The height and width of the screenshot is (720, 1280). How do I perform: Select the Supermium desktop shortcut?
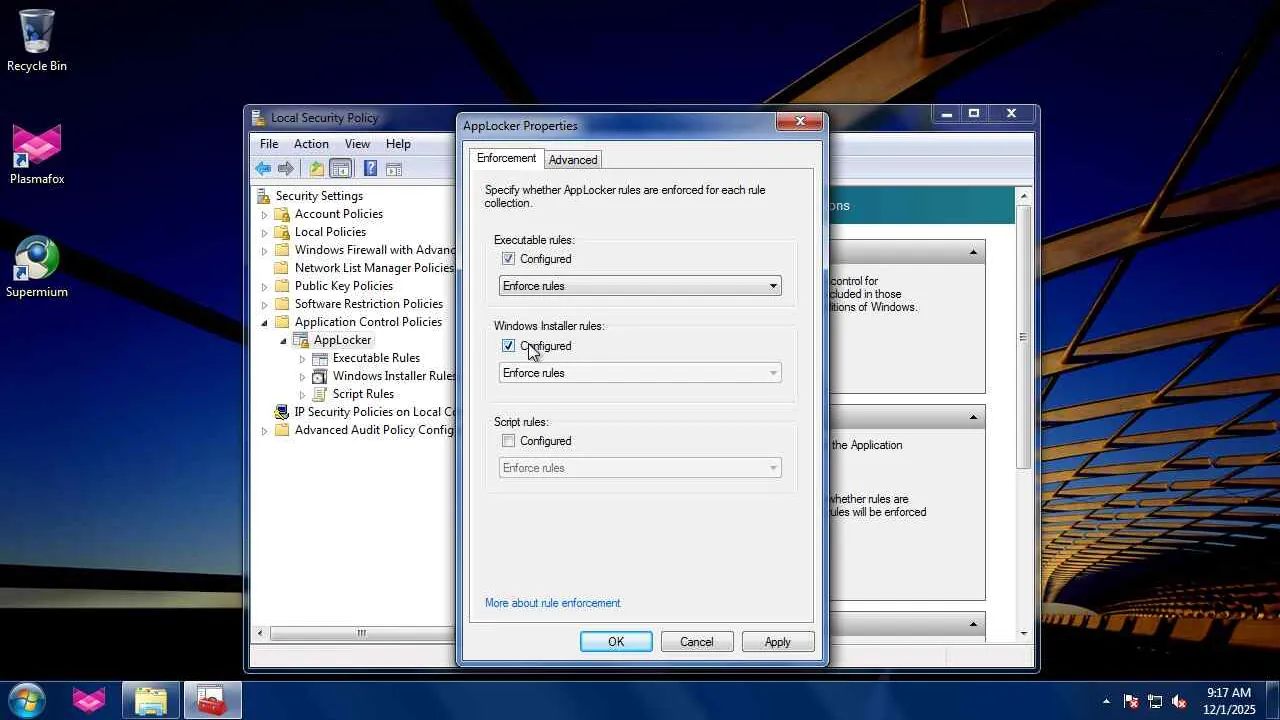click(37, 268)
